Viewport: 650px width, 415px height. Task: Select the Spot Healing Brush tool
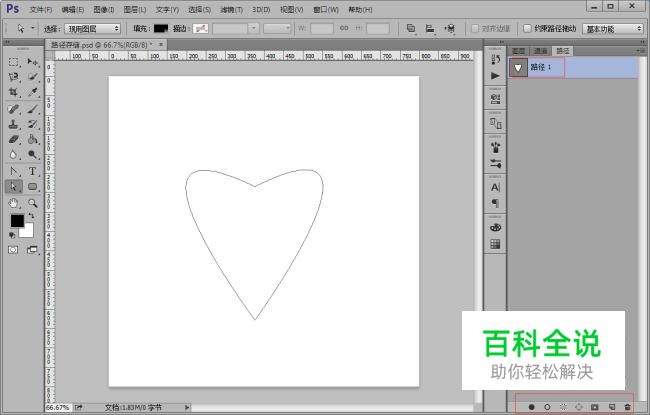point(13,109)
